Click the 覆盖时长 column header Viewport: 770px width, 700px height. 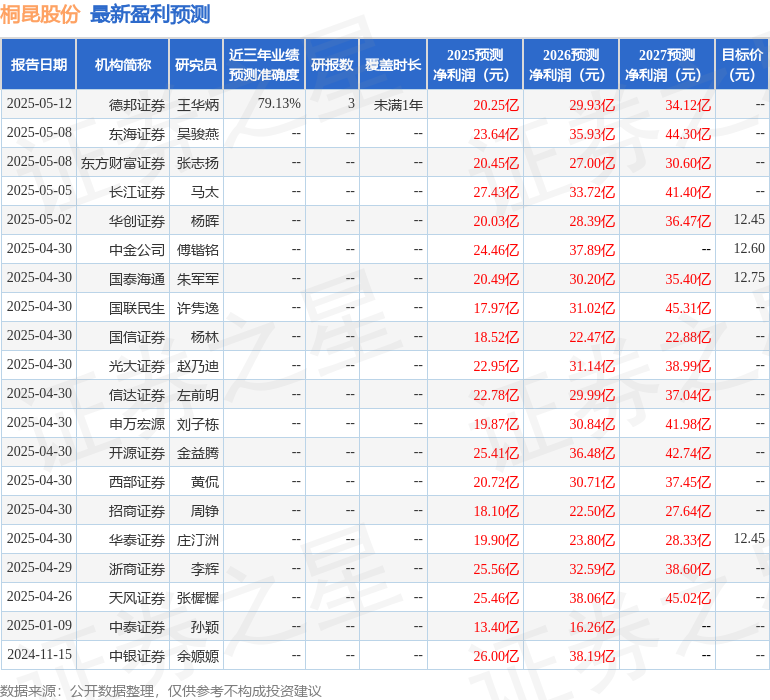click(x=393, y=65)
